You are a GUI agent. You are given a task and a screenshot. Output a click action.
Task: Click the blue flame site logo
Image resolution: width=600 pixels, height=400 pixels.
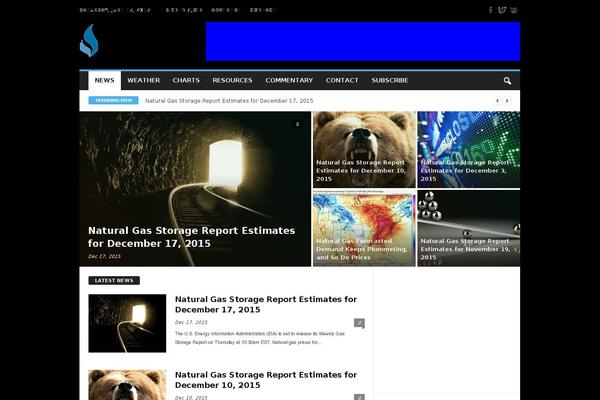pos(89,41)
